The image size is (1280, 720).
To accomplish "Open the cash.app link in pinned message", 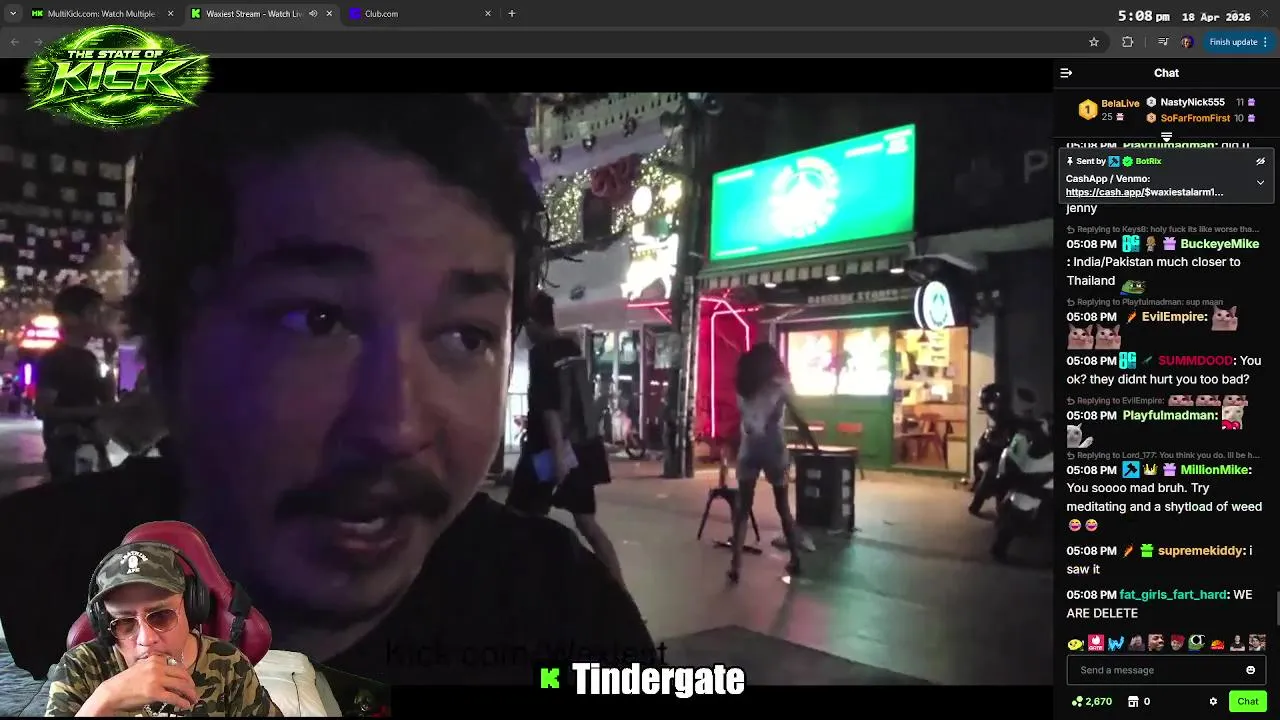I will (x=1144, y=192).
